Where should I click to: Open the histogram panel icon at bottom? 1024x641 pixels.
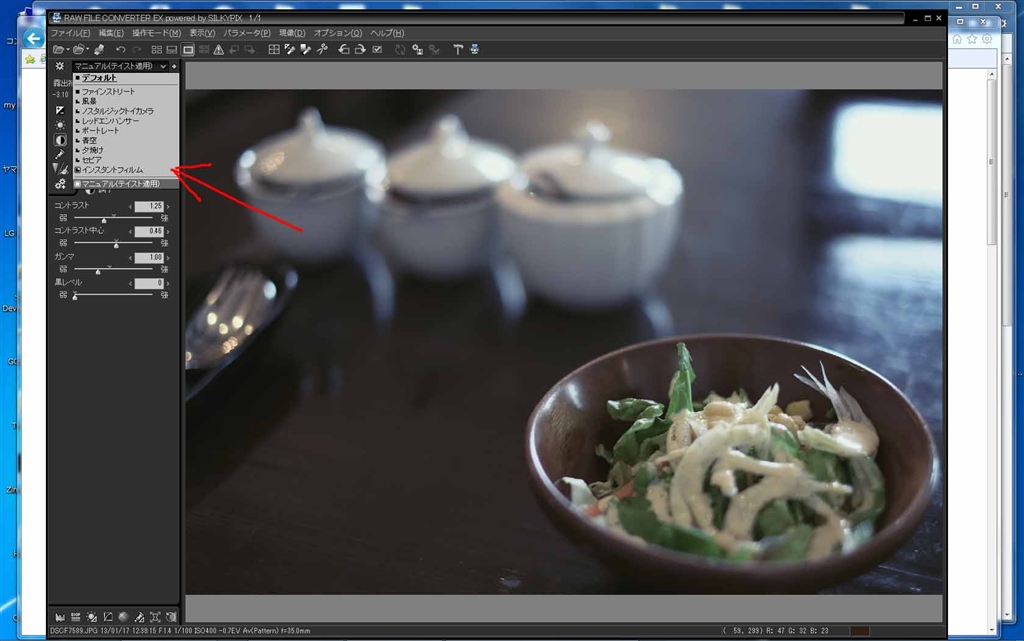pyautogui.click(x=60, y=617)
